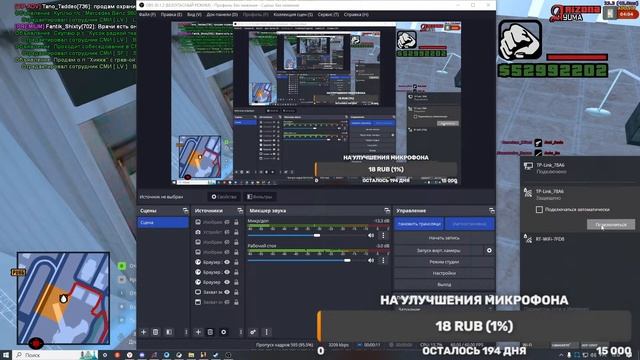This screenshot has height=360, width=640.
Task: Open virtual camera settings gear icon
Action: [x=489, y=250]
